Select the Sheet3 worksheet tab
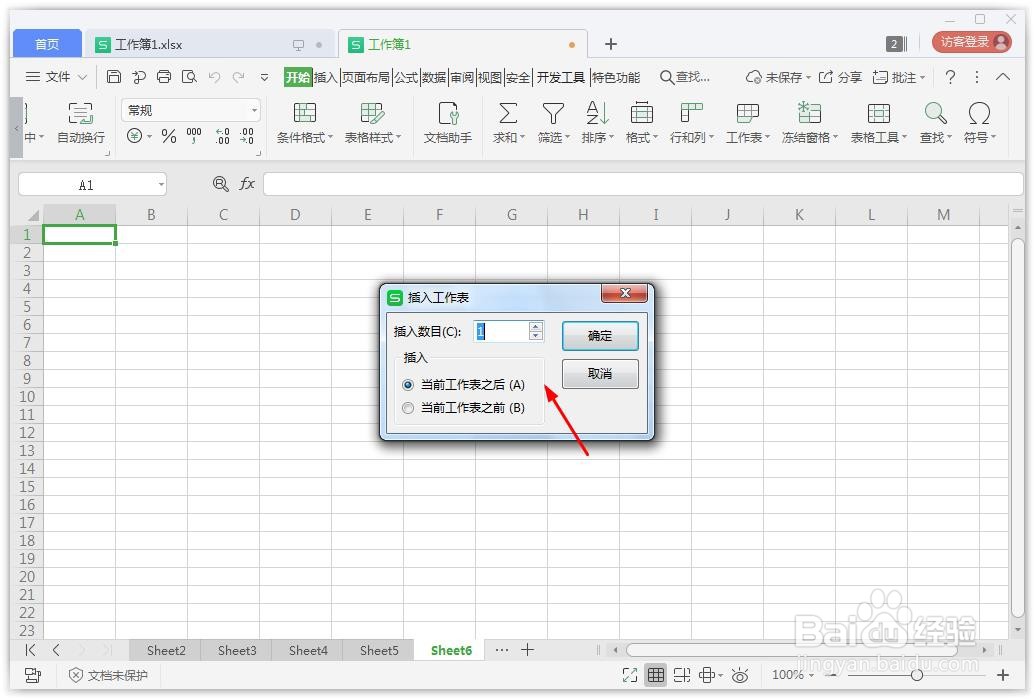This screenshot has width=1035, height=699. 236,650
